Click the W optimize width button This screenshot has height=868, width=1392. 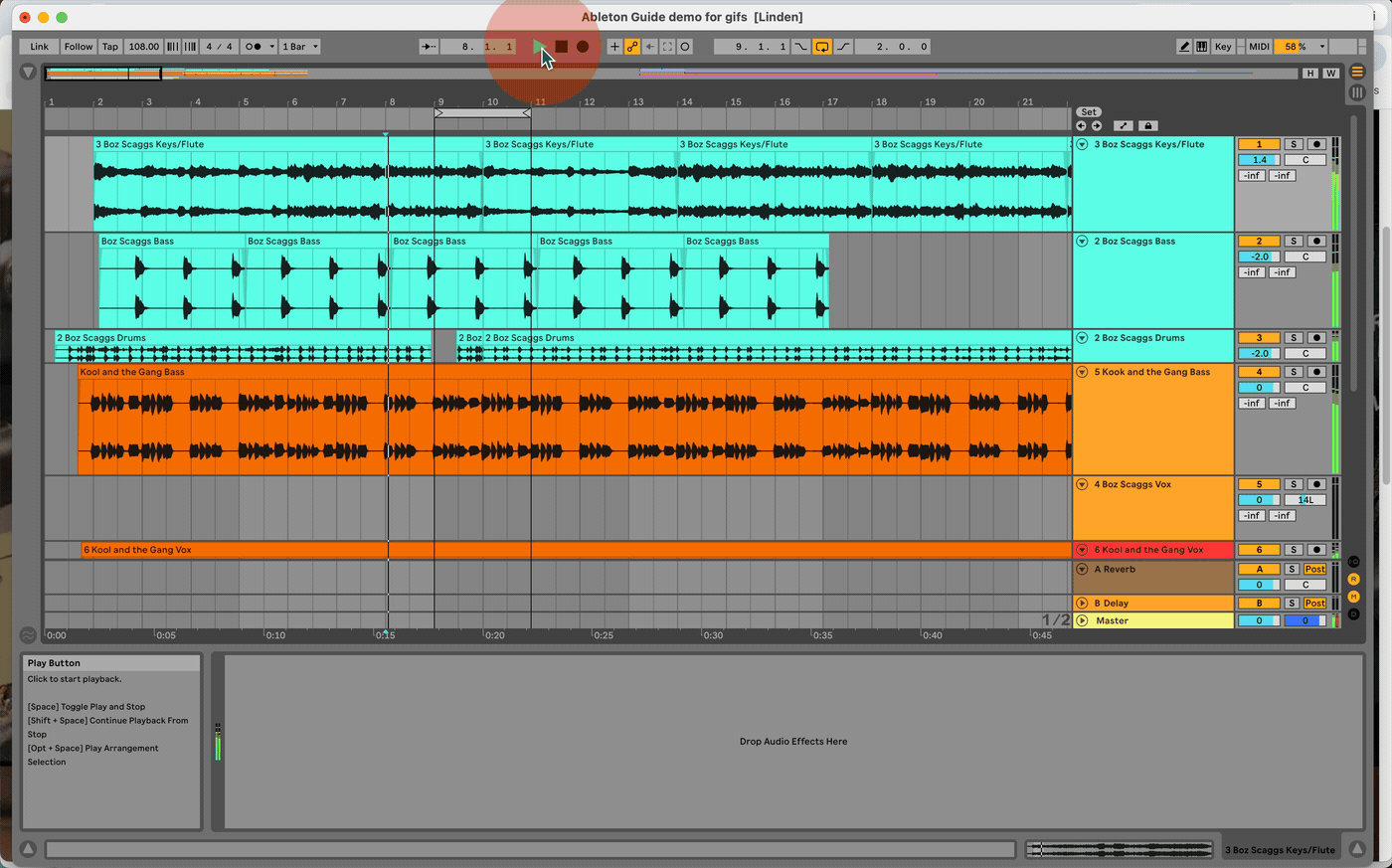tap(1330, 74)
